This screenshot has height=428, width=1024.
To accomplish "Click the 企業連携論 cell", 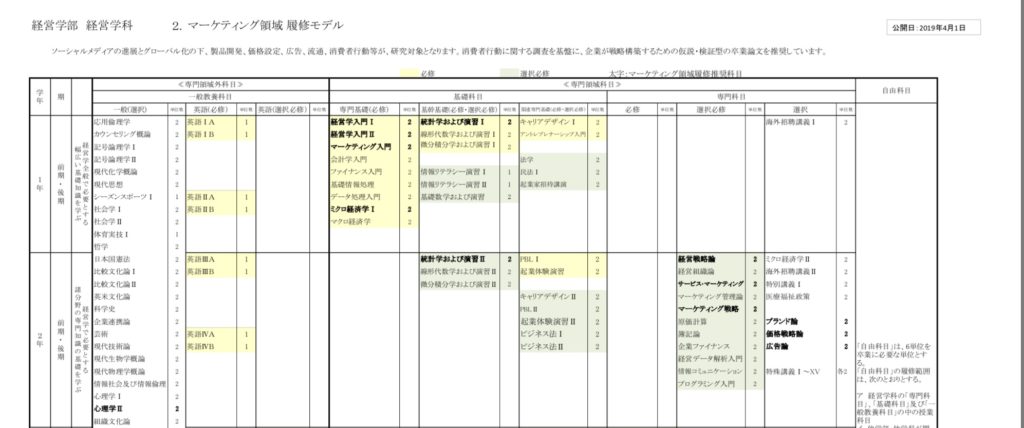I will [112, 321].
